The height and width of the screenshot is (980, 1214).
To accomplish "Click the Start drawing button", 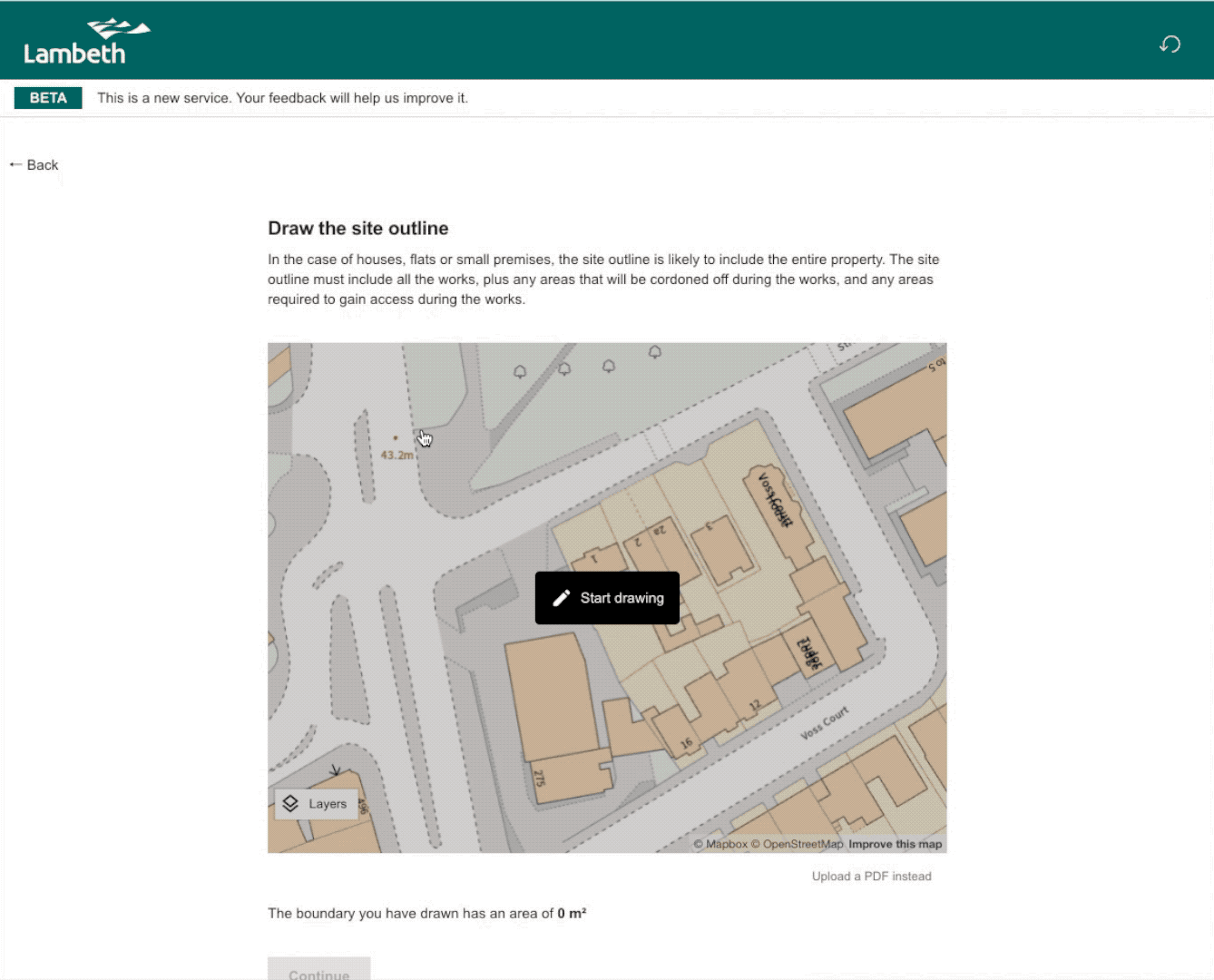I will point(607,598).
